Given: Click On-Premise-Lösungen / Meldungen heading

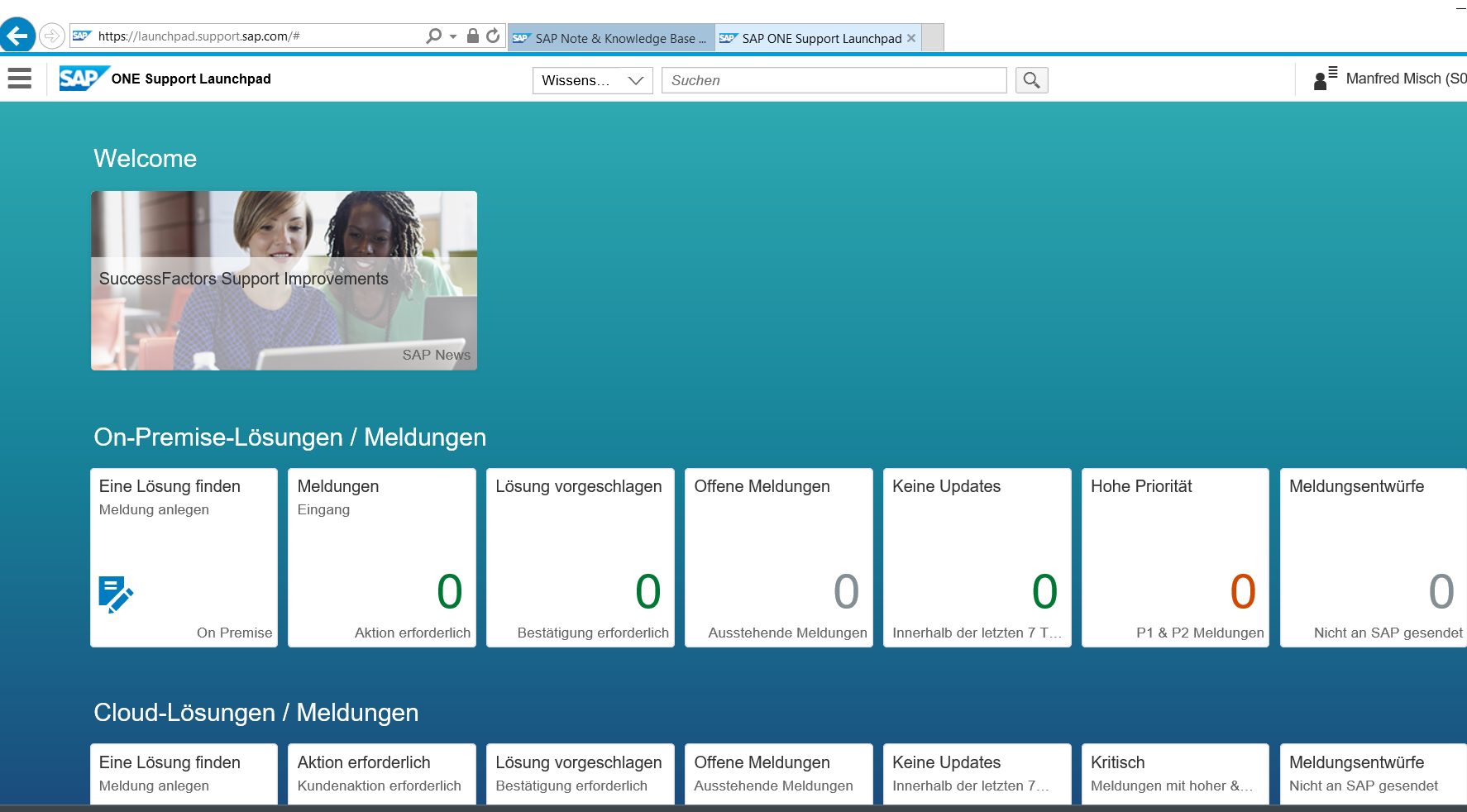Looking at the screenshot, I should [x=290, y=437].
